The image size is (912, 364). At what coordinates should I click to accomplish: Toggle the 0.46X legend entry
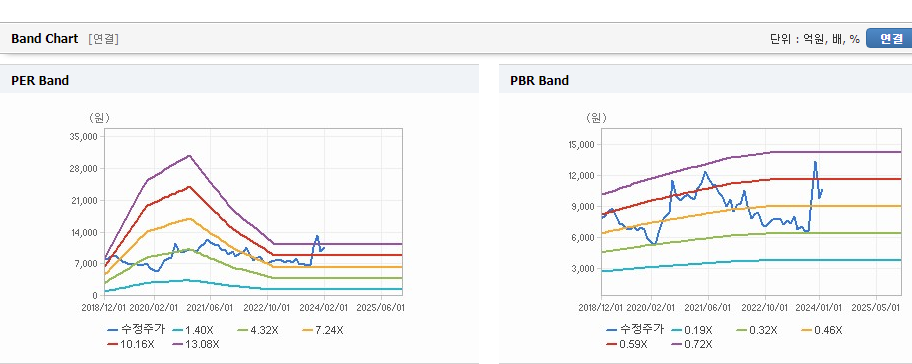(822, 330)
